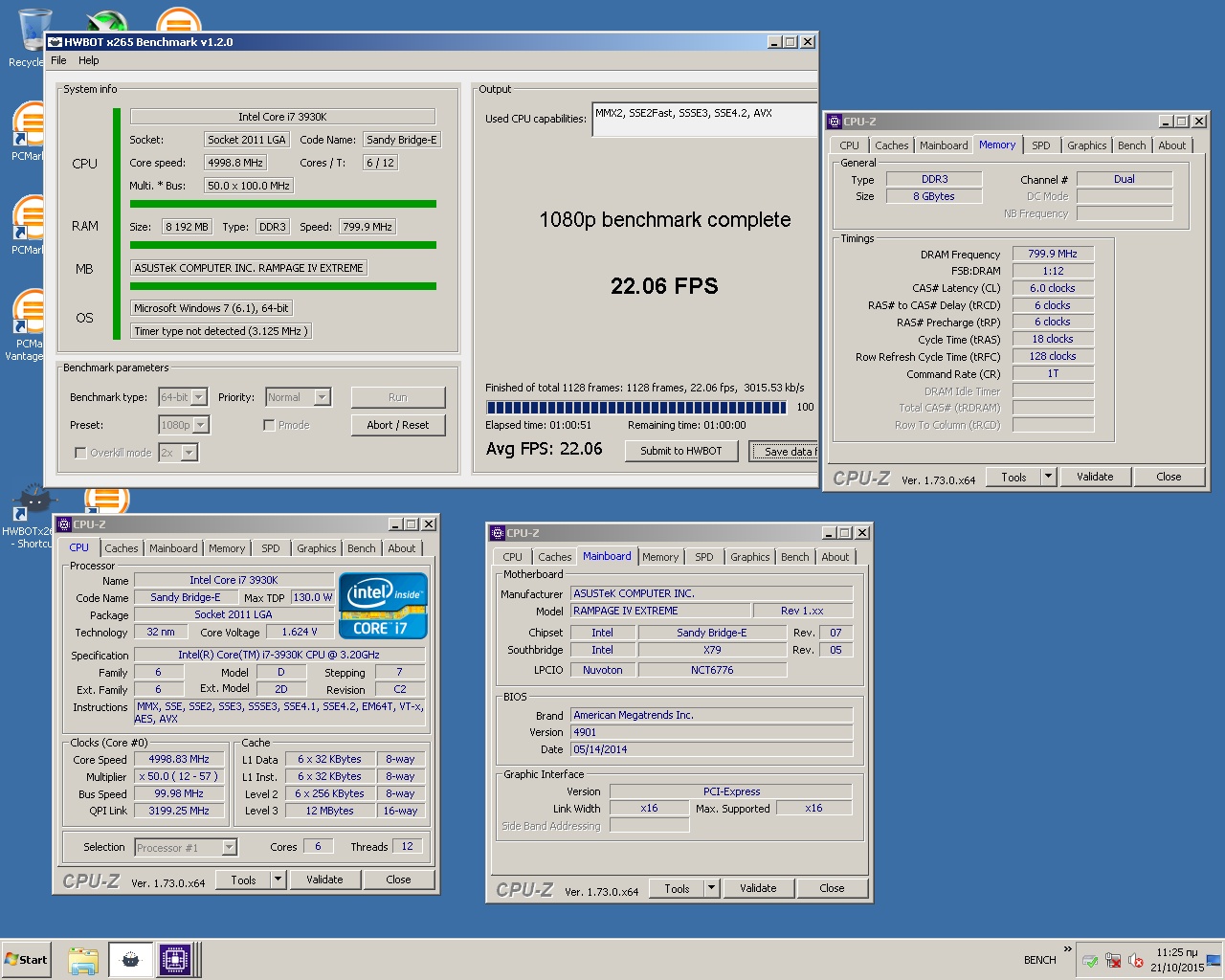This screenshot has height=980, width=1225.
Task: Click Validate in the CPU-Z Memory window
Action: coord(1095,477)
